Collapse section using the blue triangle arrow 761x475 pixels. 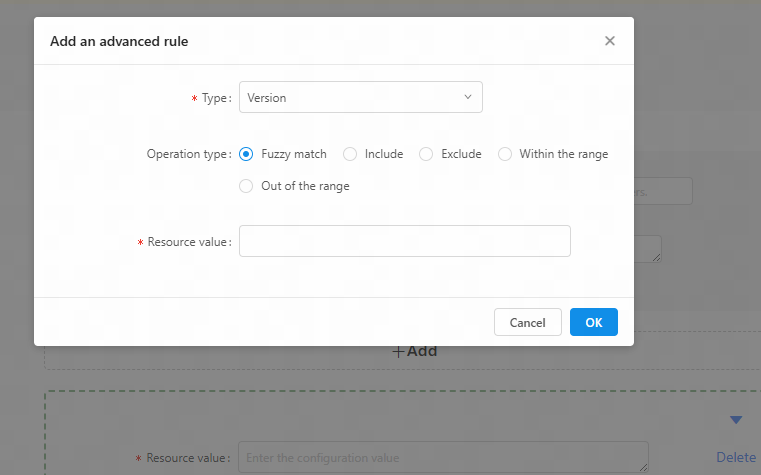click(736, 420)
